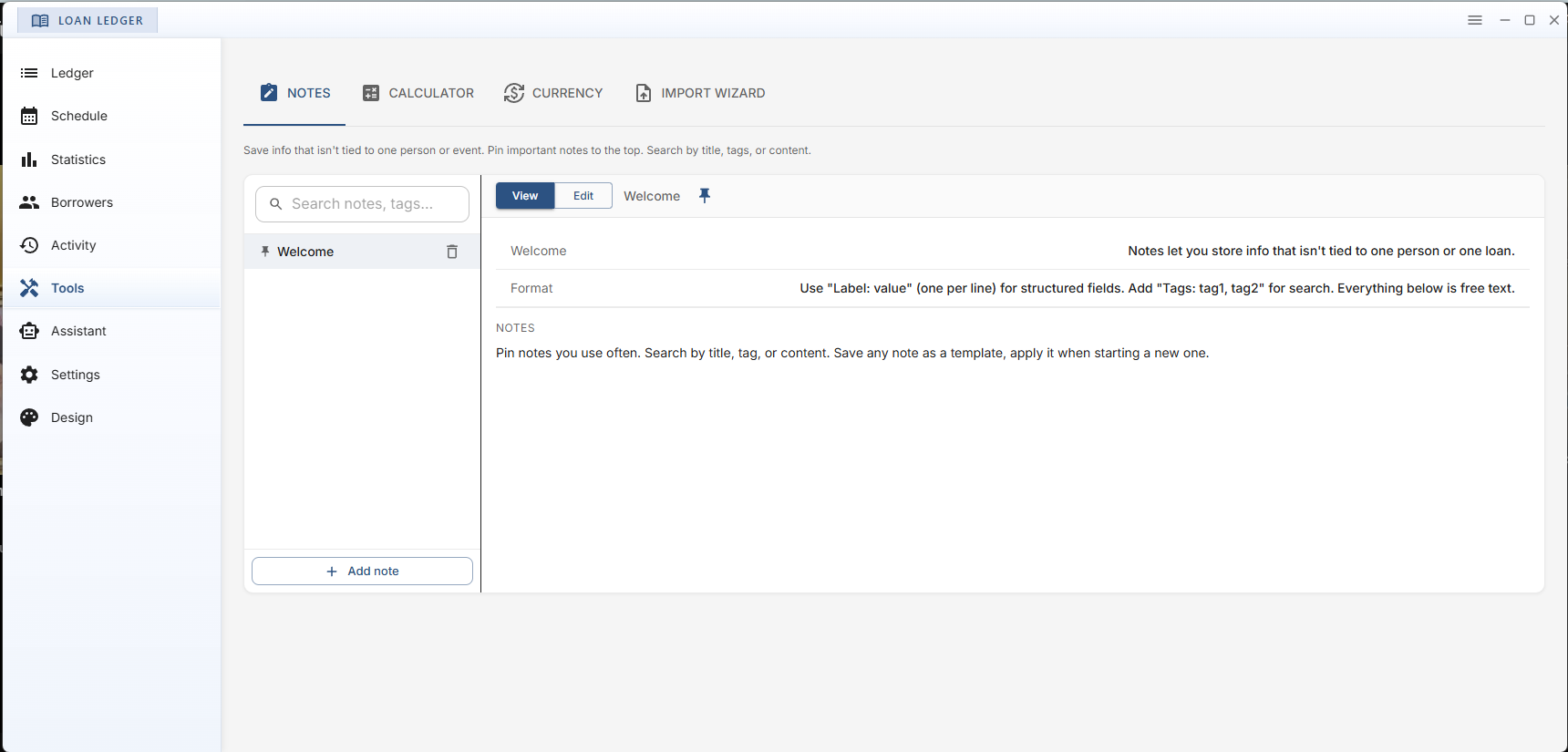Screen dimensions: 1568x752
Task: Switch to the Calculator tab
Action: (418, 93)
